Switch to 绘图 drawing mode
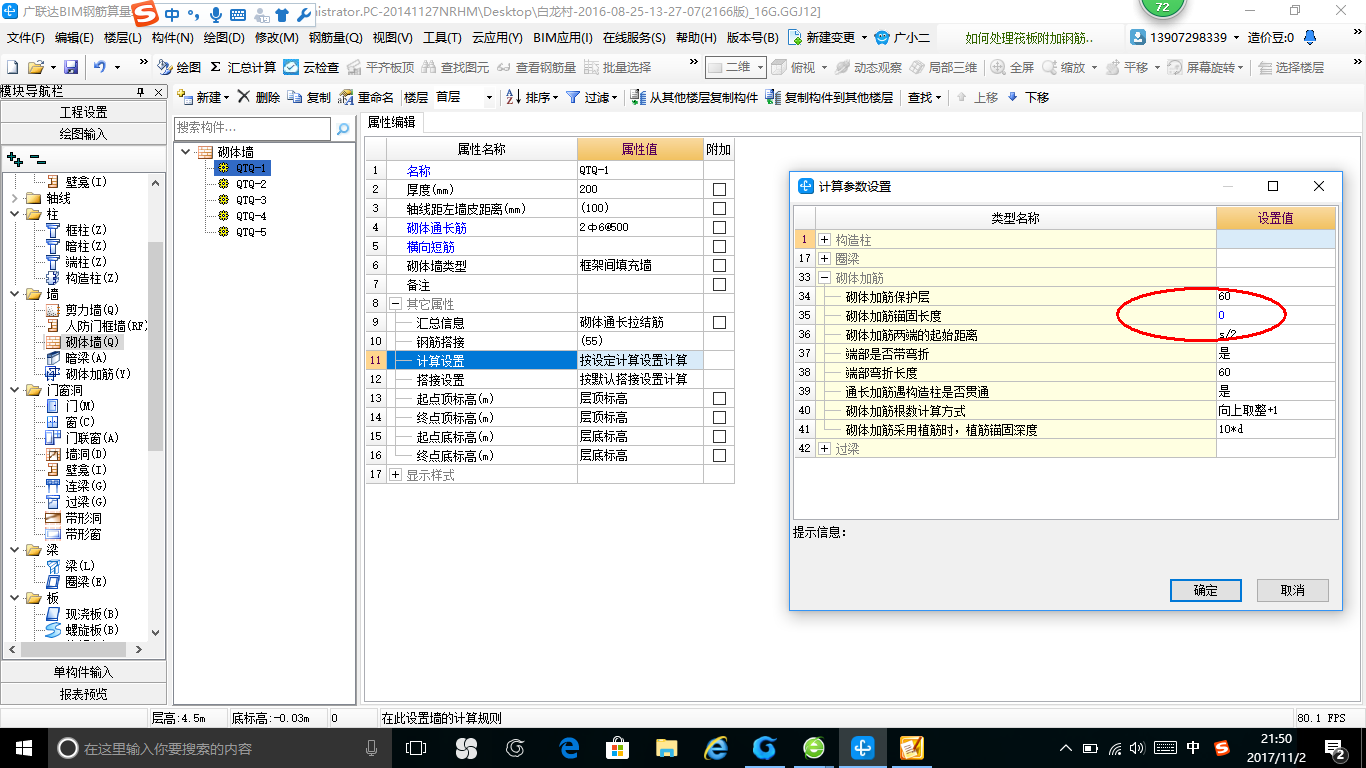Screen dimensions: 1366x768 pos(179,67)
